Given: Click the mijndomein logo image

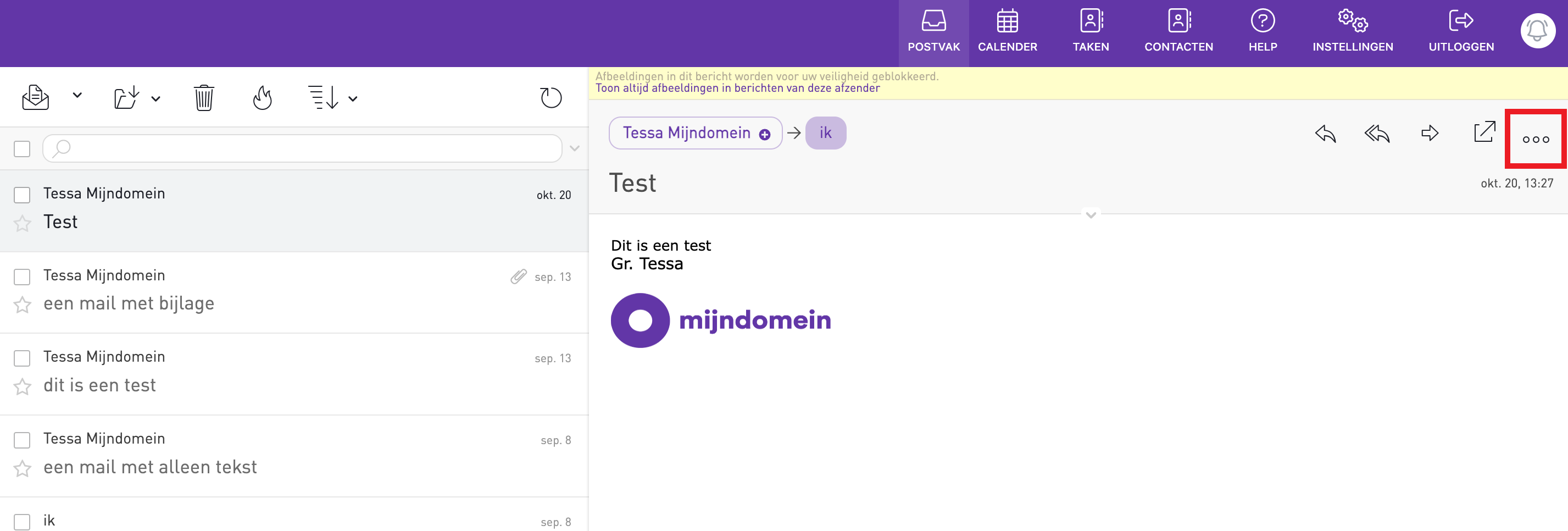Looking at the screenshot, I should (x=721, y=320).
